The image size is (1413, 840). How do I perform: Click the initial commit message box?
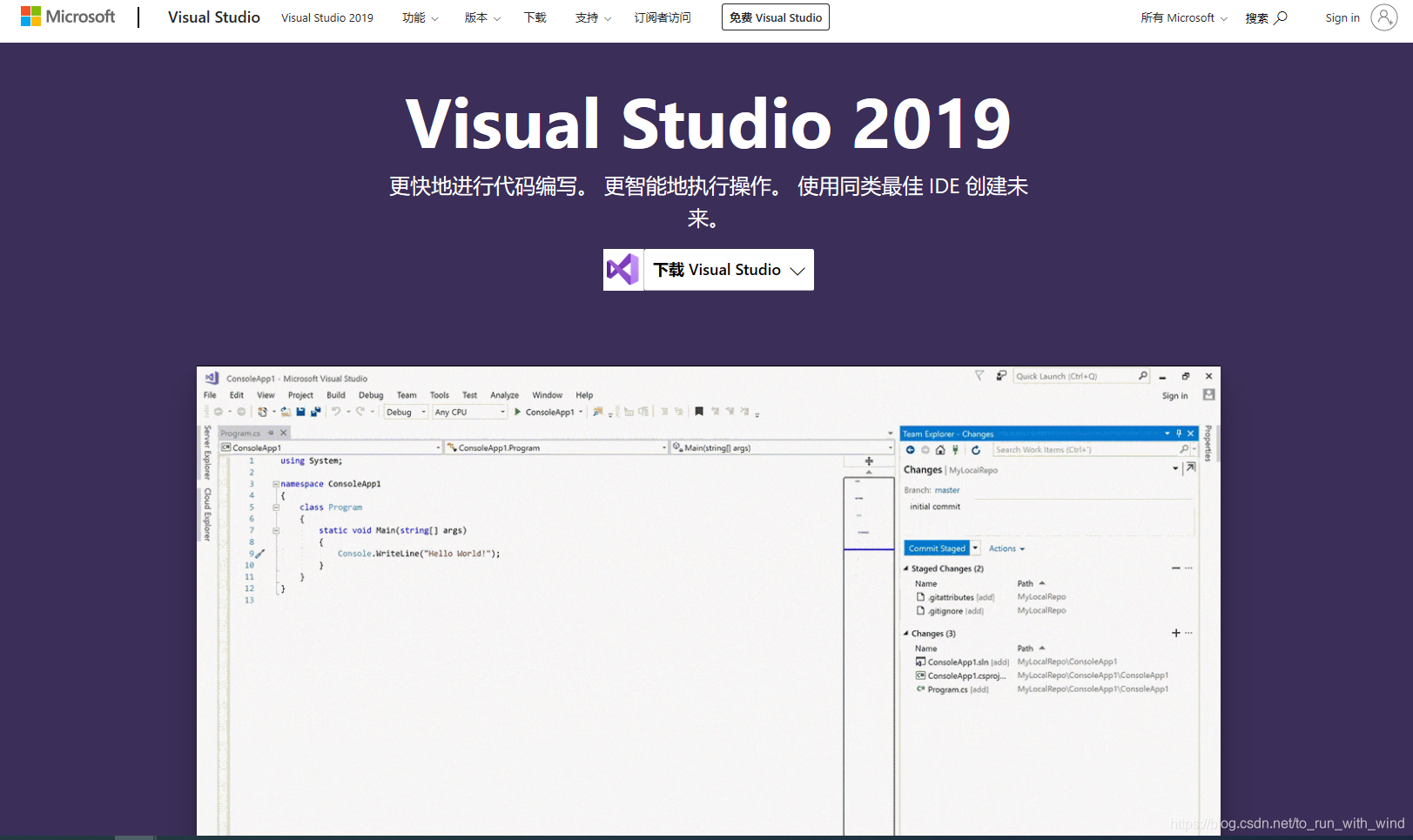[x=1049, y=516]
